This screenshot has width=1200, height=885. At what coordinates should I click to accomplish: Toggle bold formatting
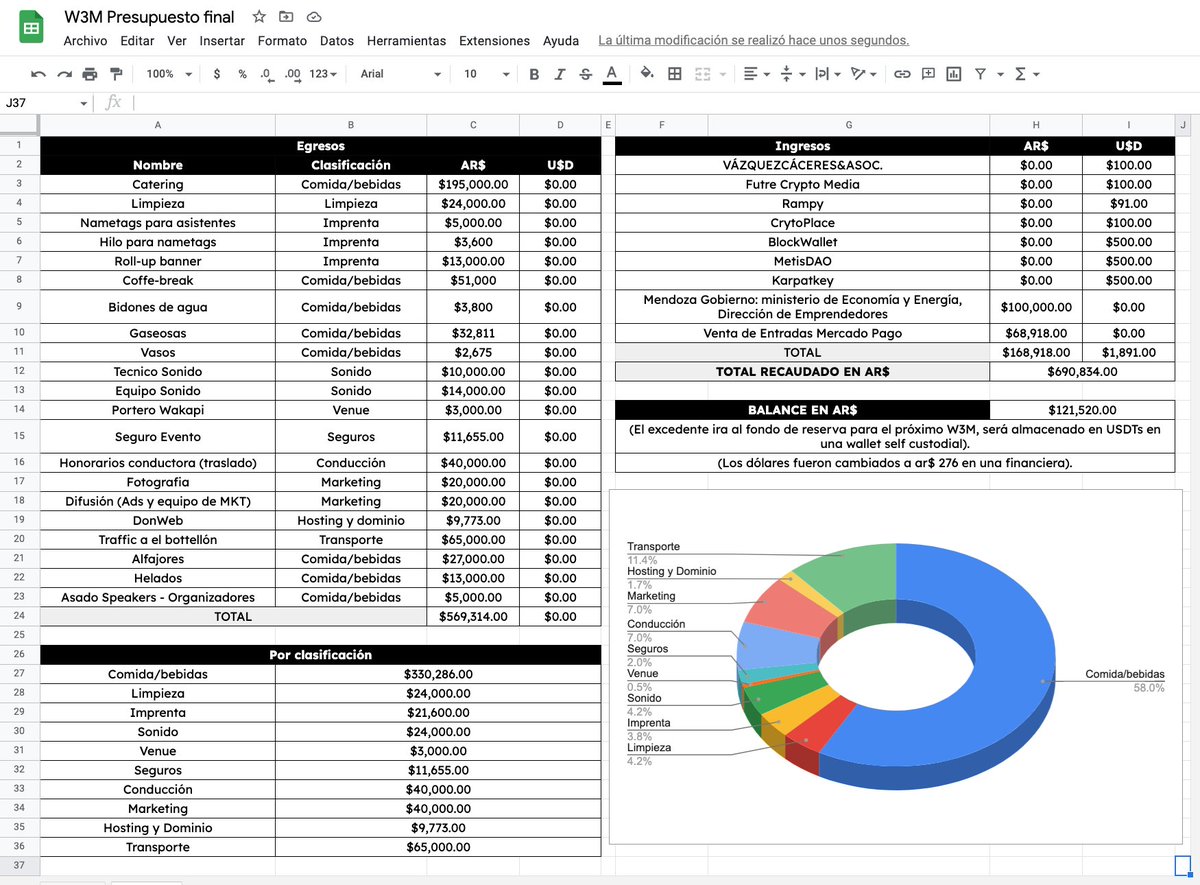tap(534, 74)
